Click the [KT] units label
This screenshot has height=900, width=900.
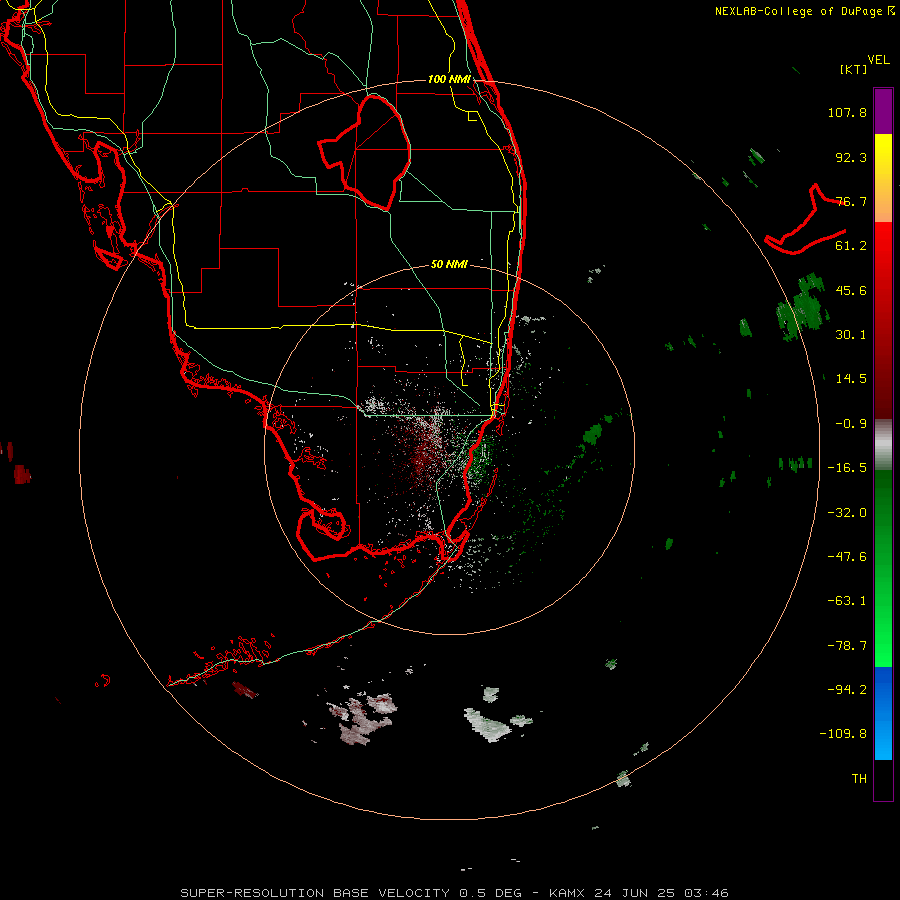(853, 69)
